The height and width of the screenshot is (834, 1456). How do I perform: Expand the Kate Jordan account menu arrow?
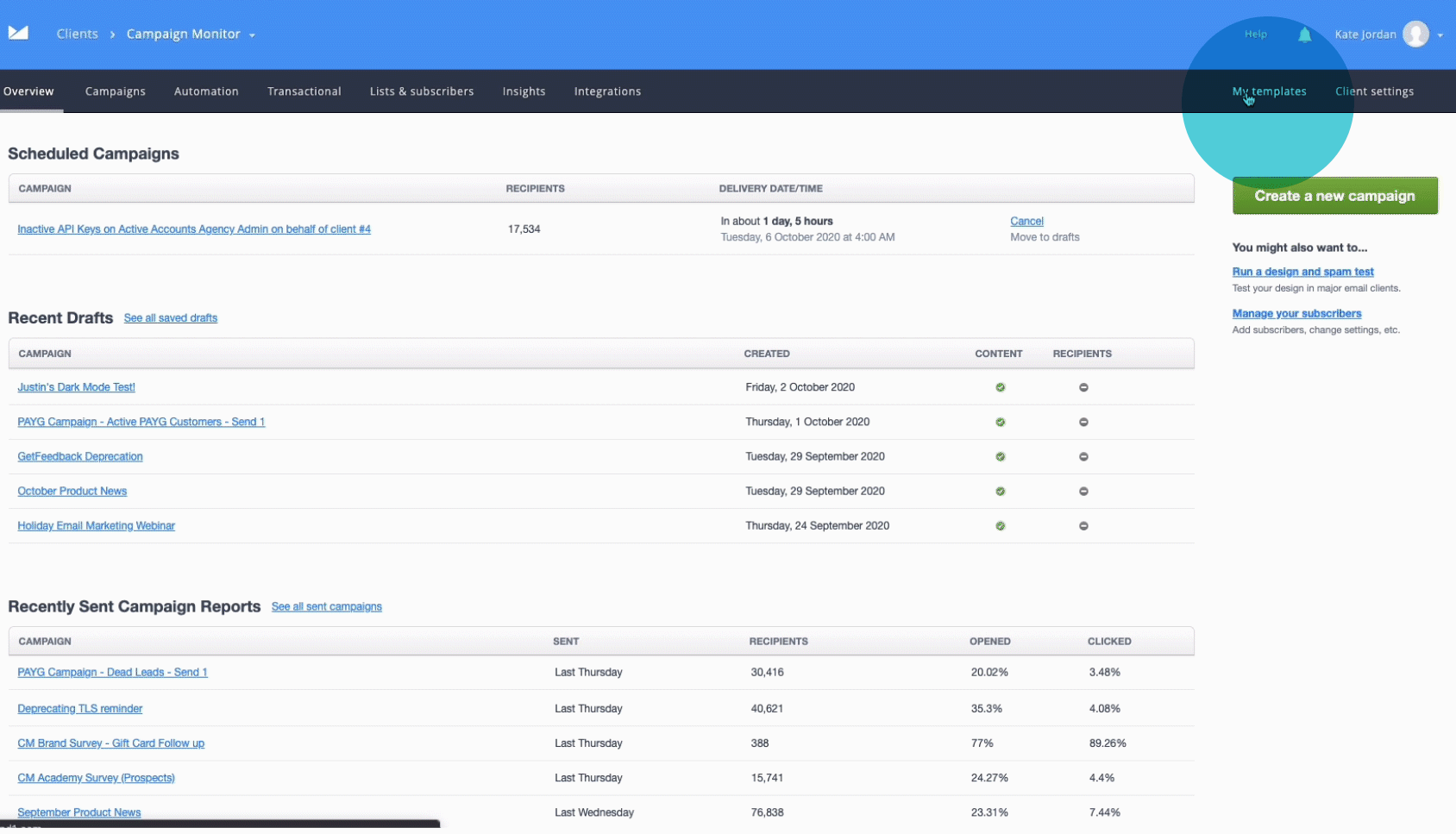click(1440, 35)
